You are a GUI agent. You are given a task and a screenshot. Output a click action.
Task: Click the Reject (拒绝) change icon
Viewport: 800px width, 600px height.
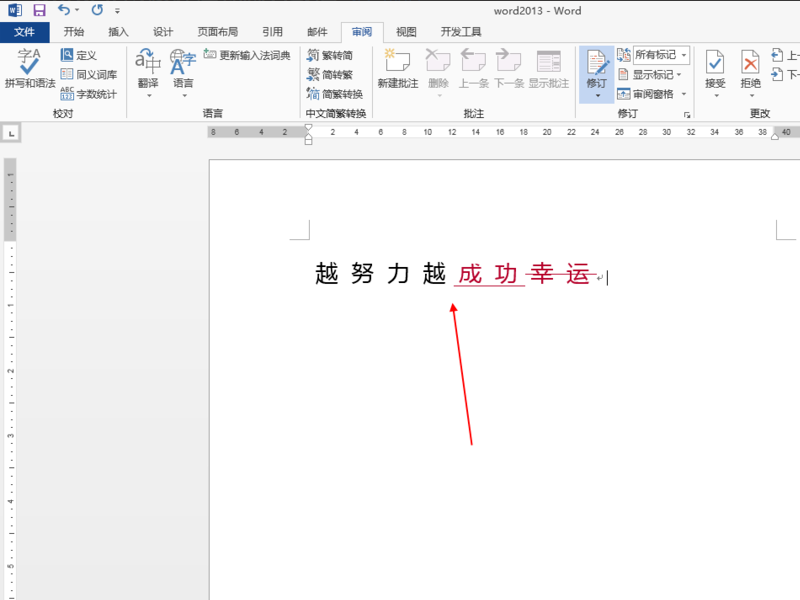(750, 67)
